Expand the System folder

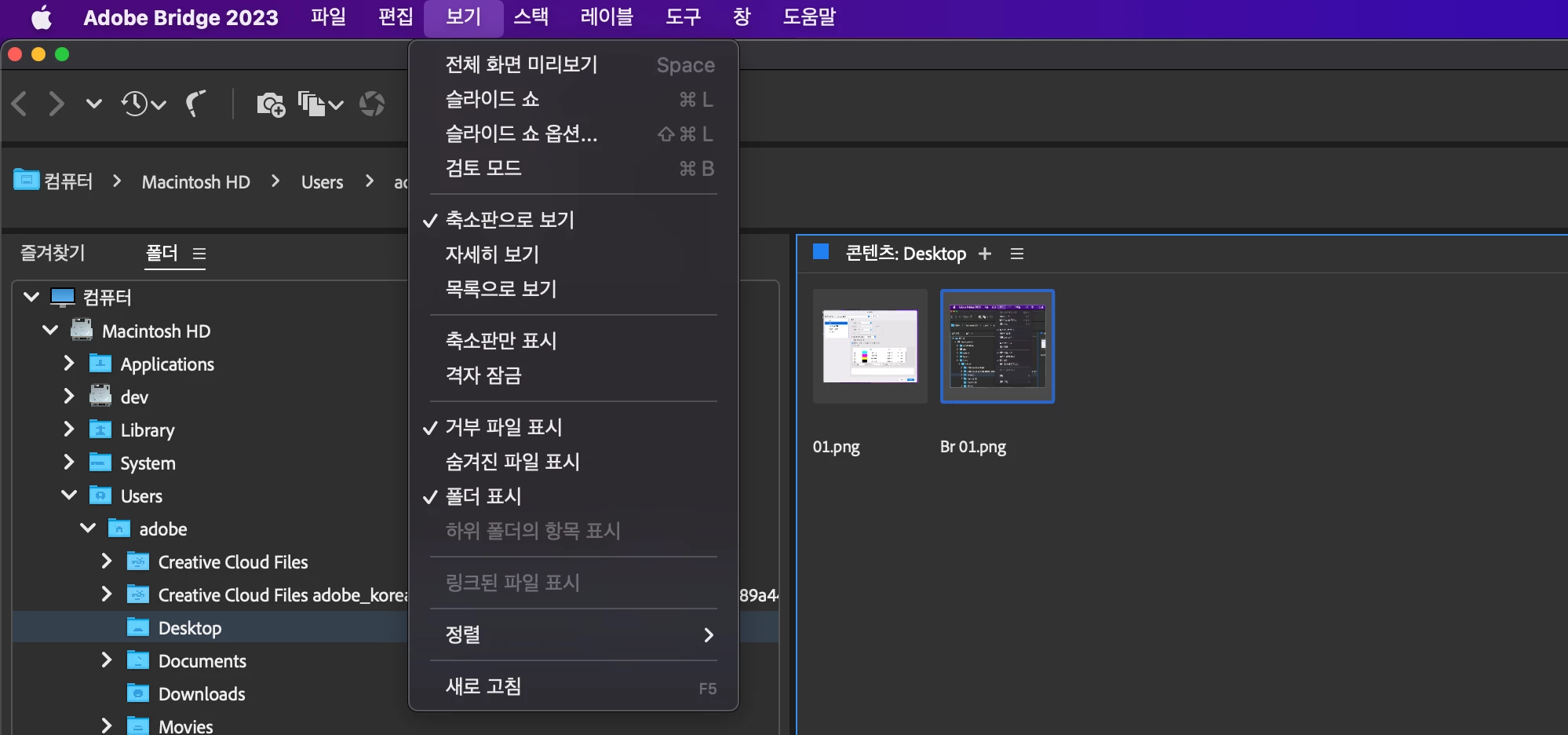point(69,462)
